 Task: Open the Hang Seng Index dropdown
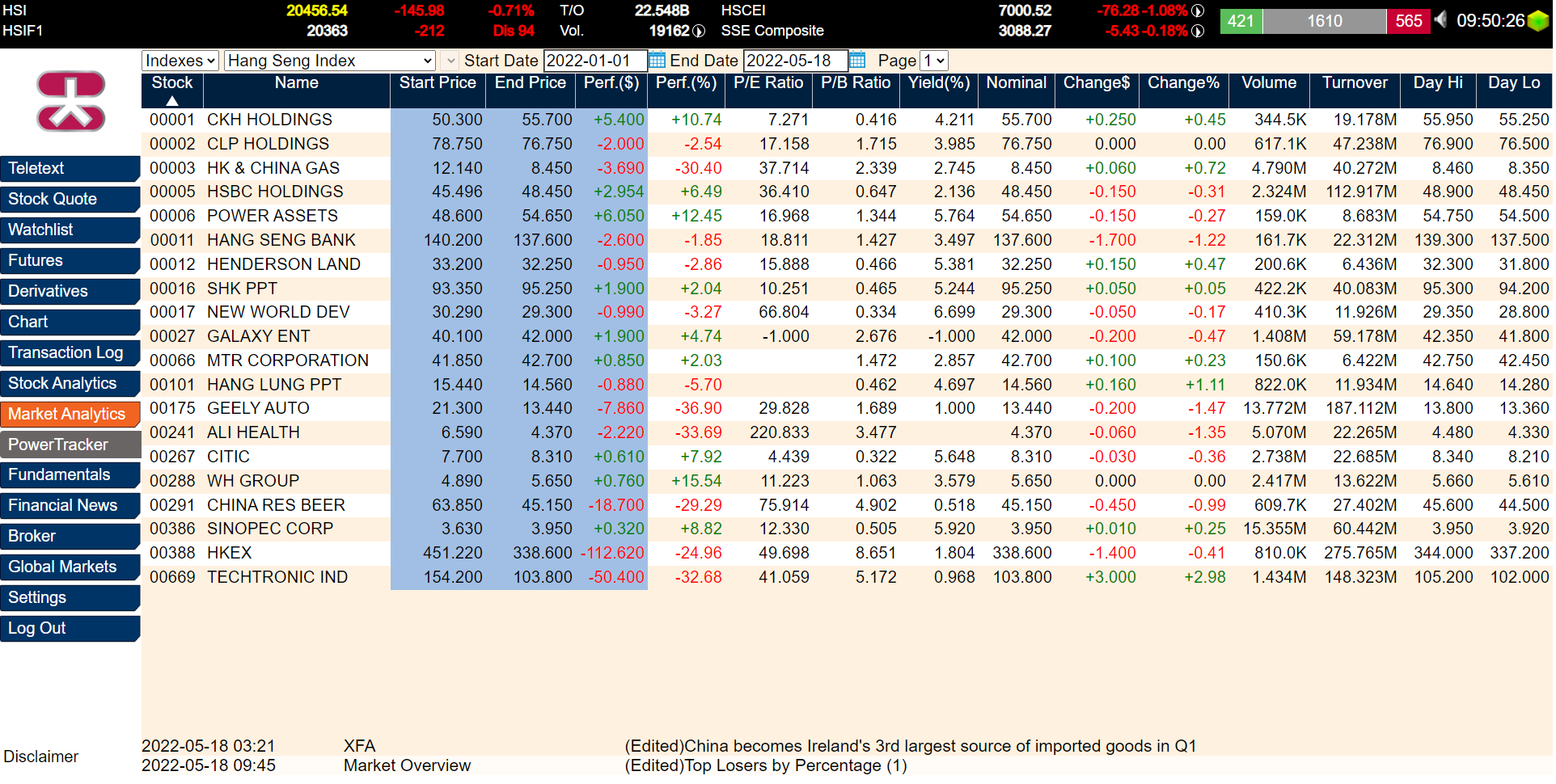point(329,61)
